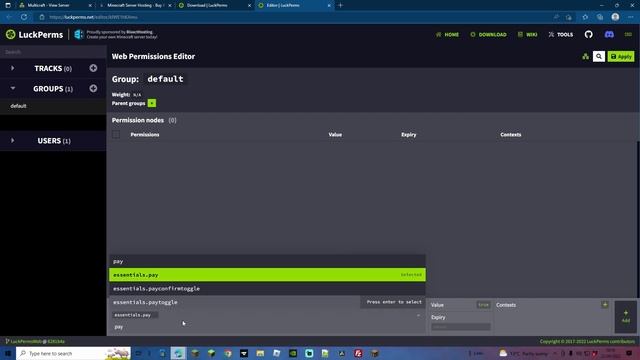Add a context with the small plus icon

point(605,304)
